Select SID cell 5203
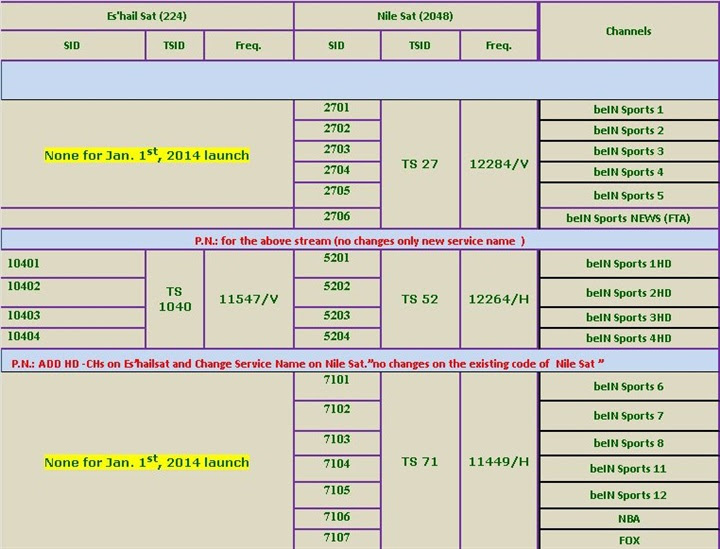The width and height of the screenshot is (720, 549). tap(337, 317)
